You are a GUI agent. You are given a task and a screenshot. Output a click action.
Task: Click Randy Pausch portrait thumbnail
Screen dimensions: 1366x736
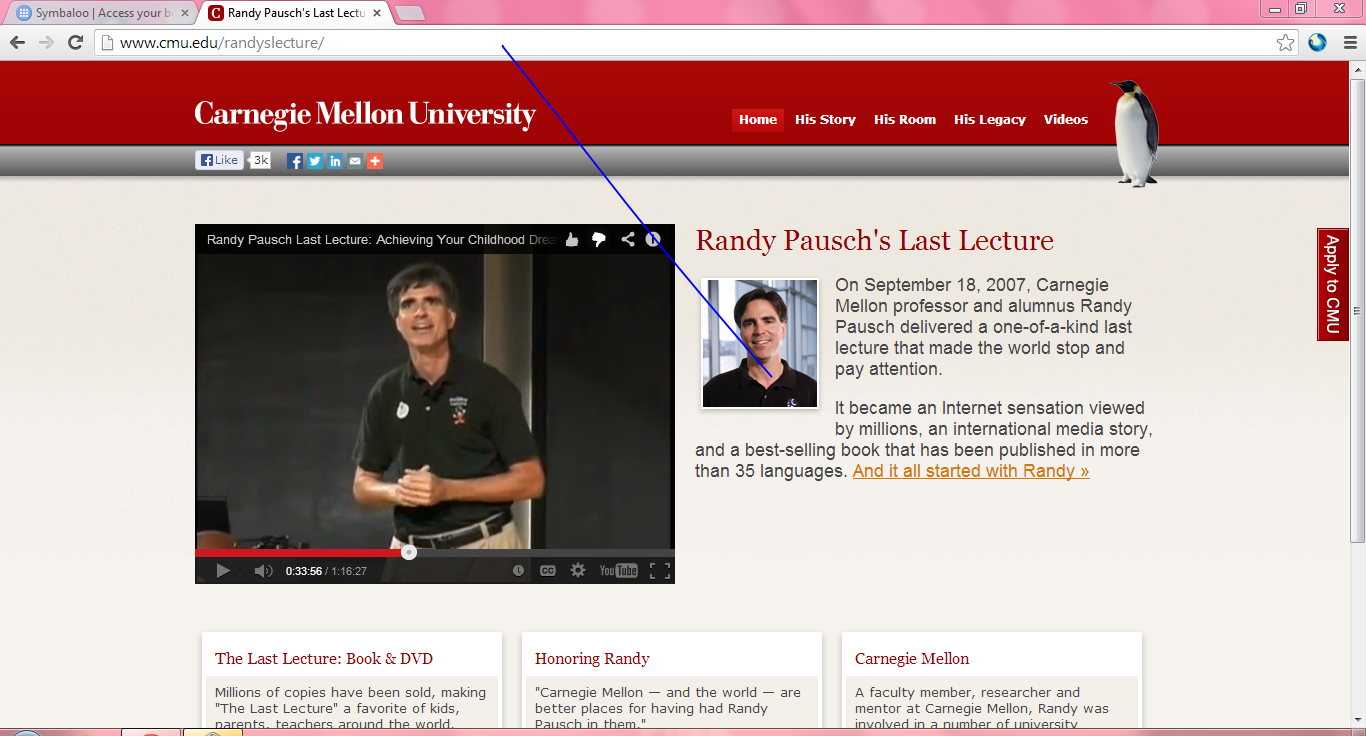click(760, 343)
